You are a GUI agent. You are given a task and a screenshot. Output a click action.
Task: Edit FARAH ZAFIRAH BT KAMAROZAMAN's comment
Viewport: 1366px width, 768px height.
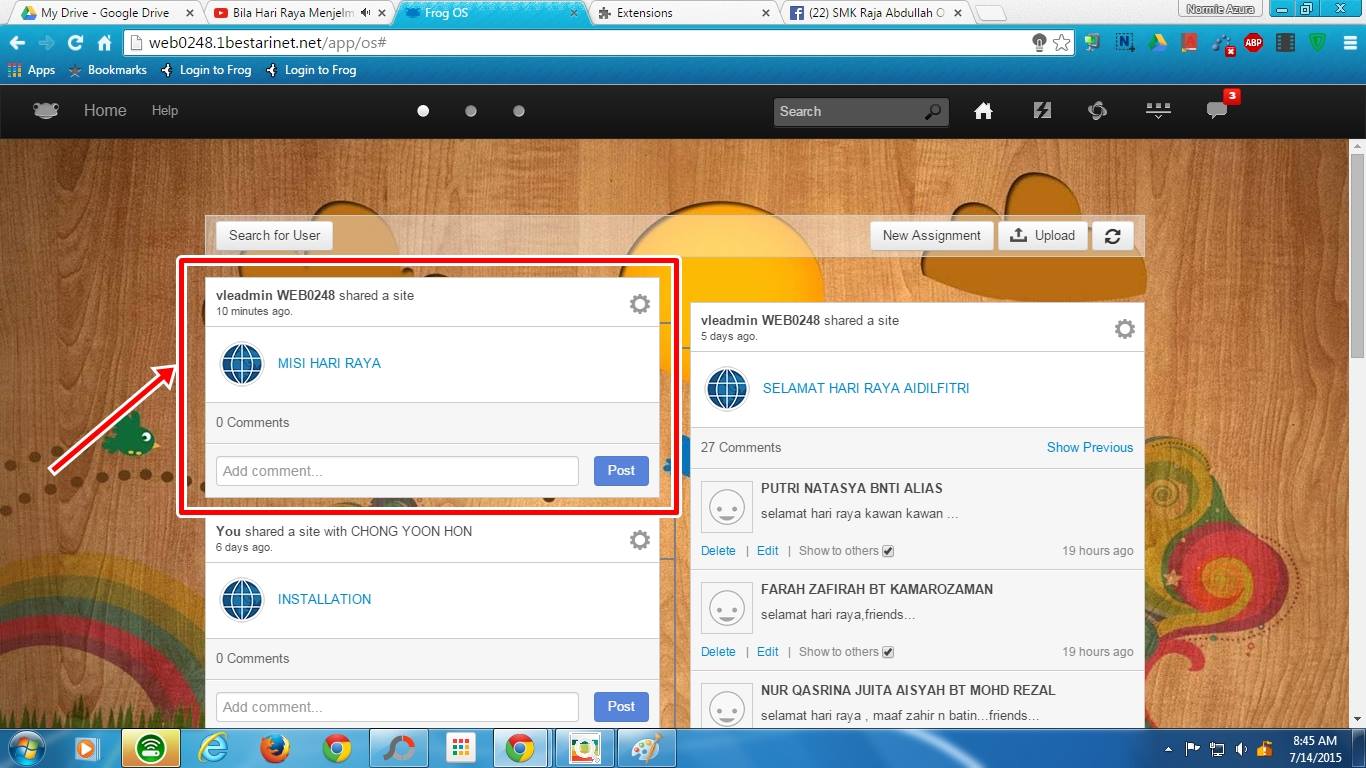point(768,652)
